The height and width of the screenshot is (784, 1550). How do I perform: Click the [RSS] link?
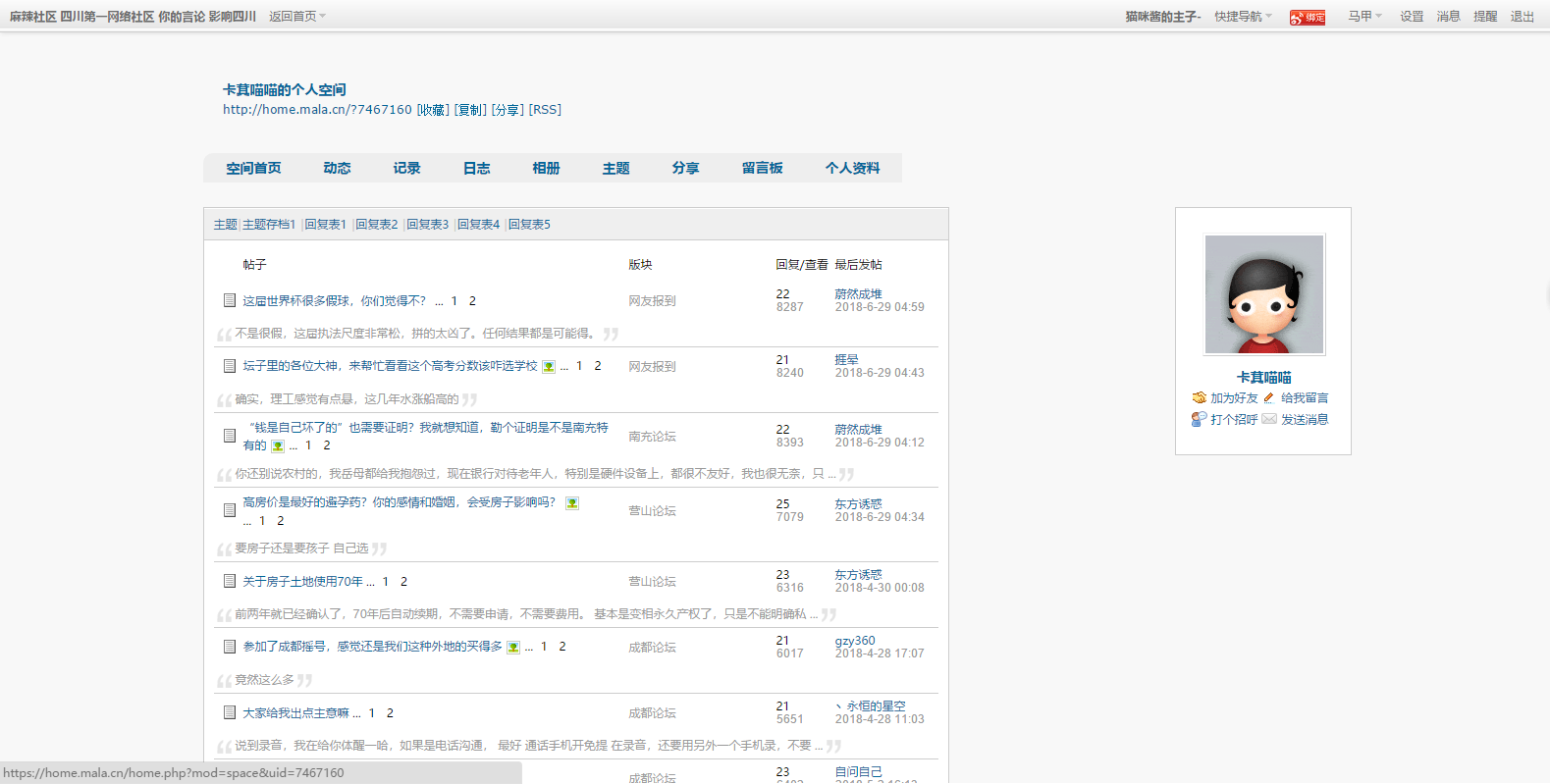pyautogui.click(x=545, y=110)
